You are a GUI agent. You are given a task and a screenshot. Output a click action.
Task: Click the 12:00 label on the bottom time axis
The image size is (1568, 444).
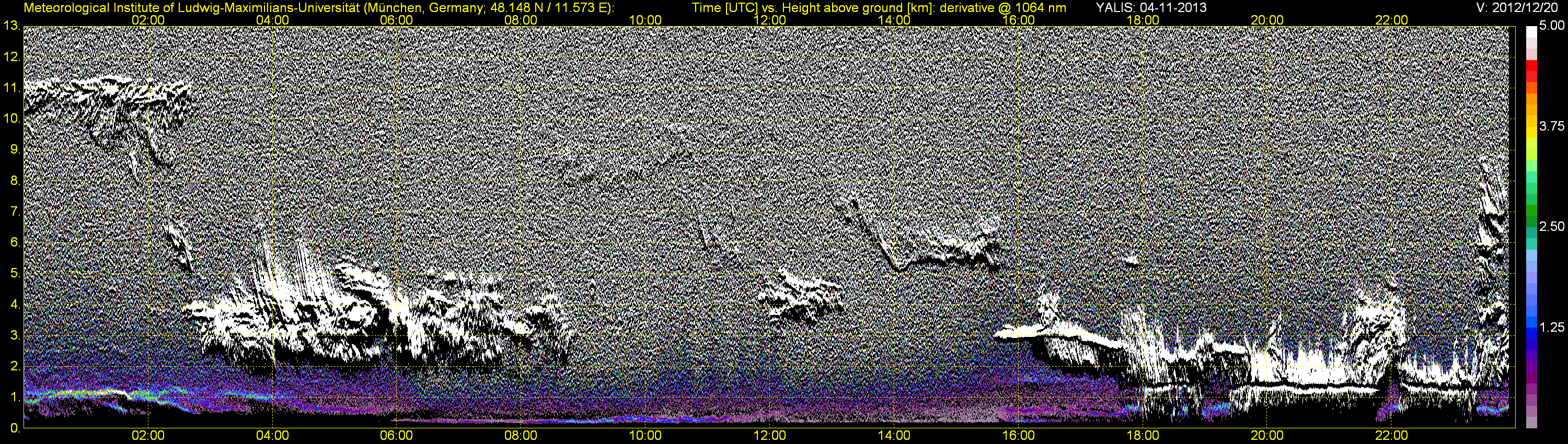click(x=769, y=436)
